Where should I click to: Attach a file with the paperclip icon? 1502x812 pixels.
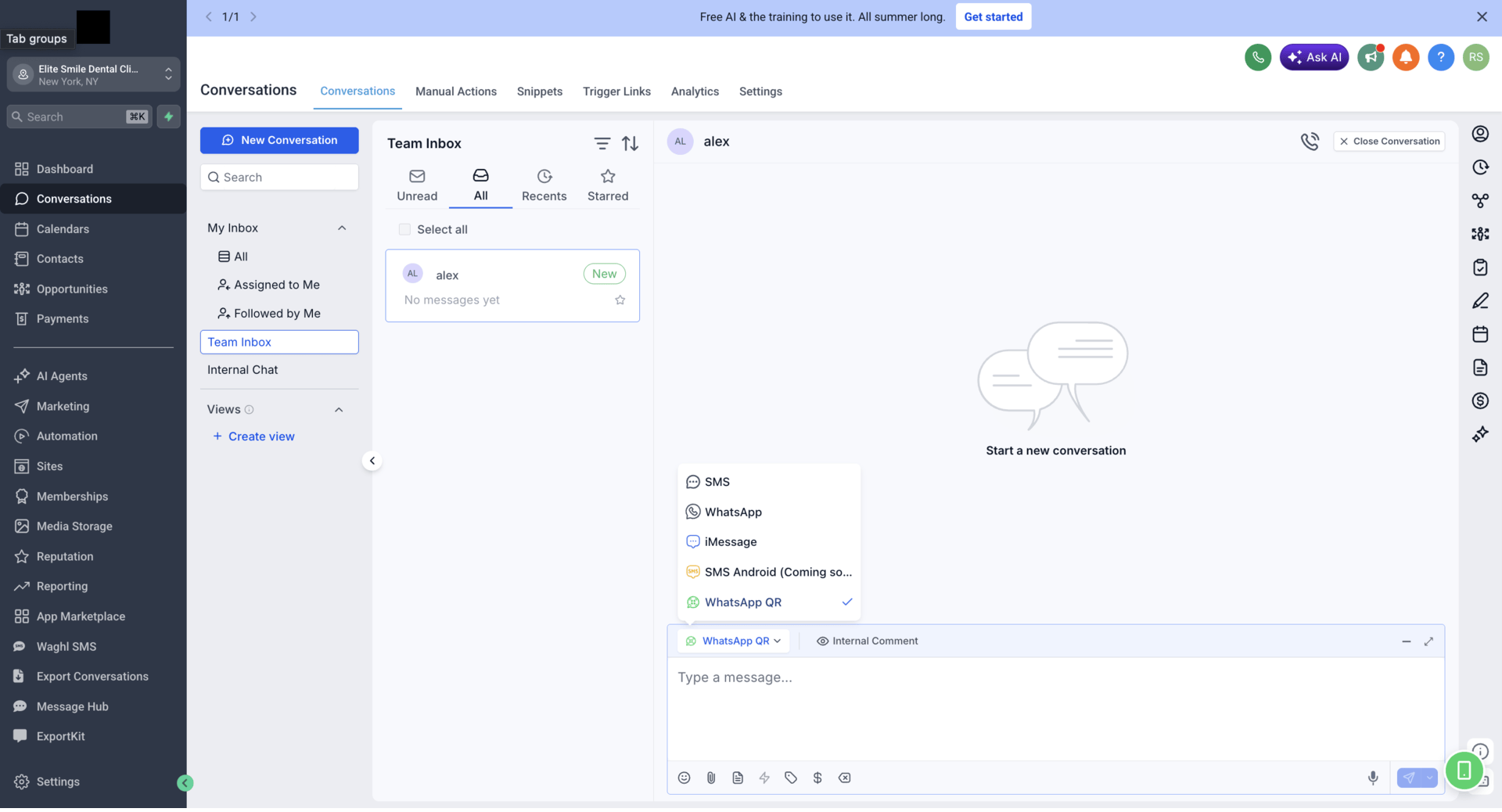click(711, 778)
